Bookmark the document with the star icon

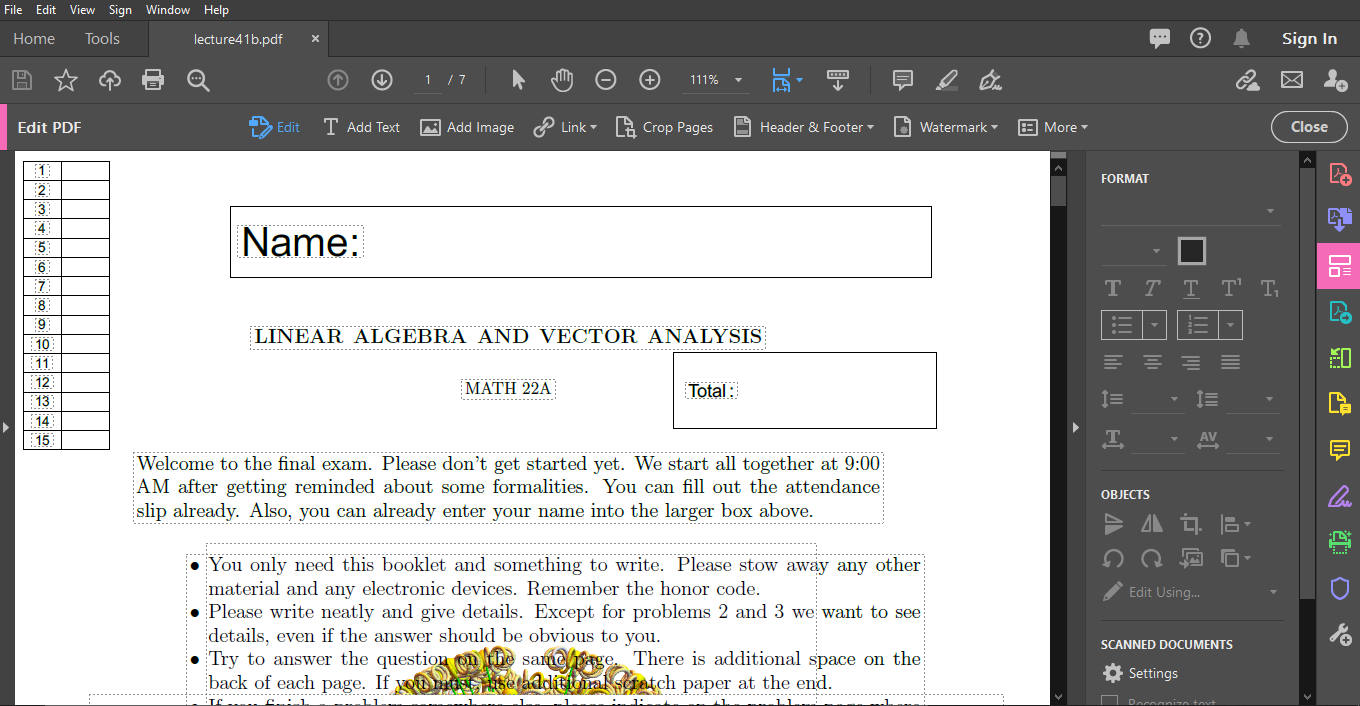click(65, 80)
